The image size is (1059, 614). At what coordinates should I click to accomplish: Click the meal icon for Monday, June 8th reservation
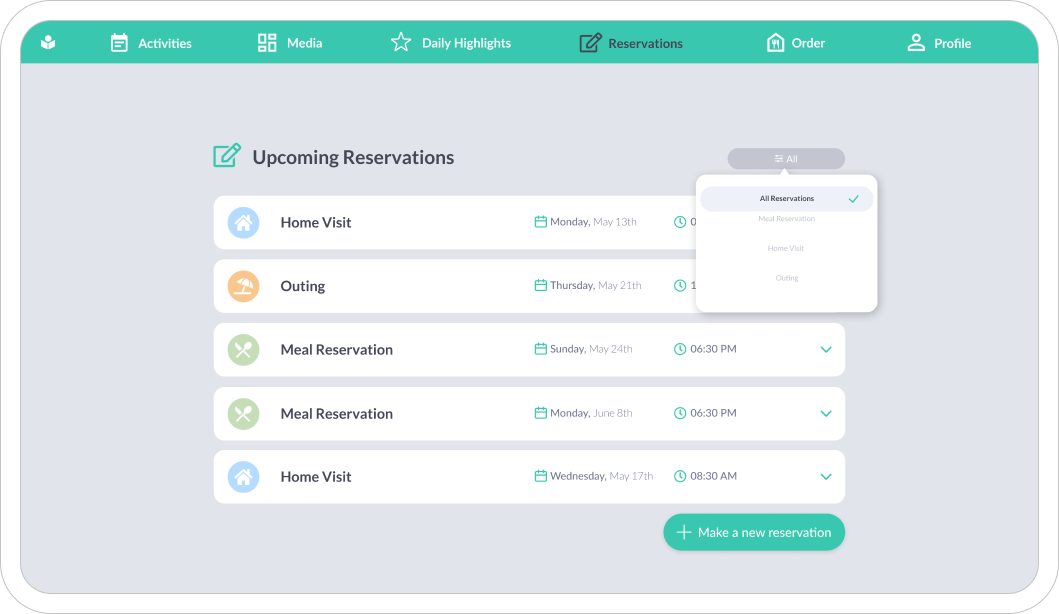click(243, 413)
